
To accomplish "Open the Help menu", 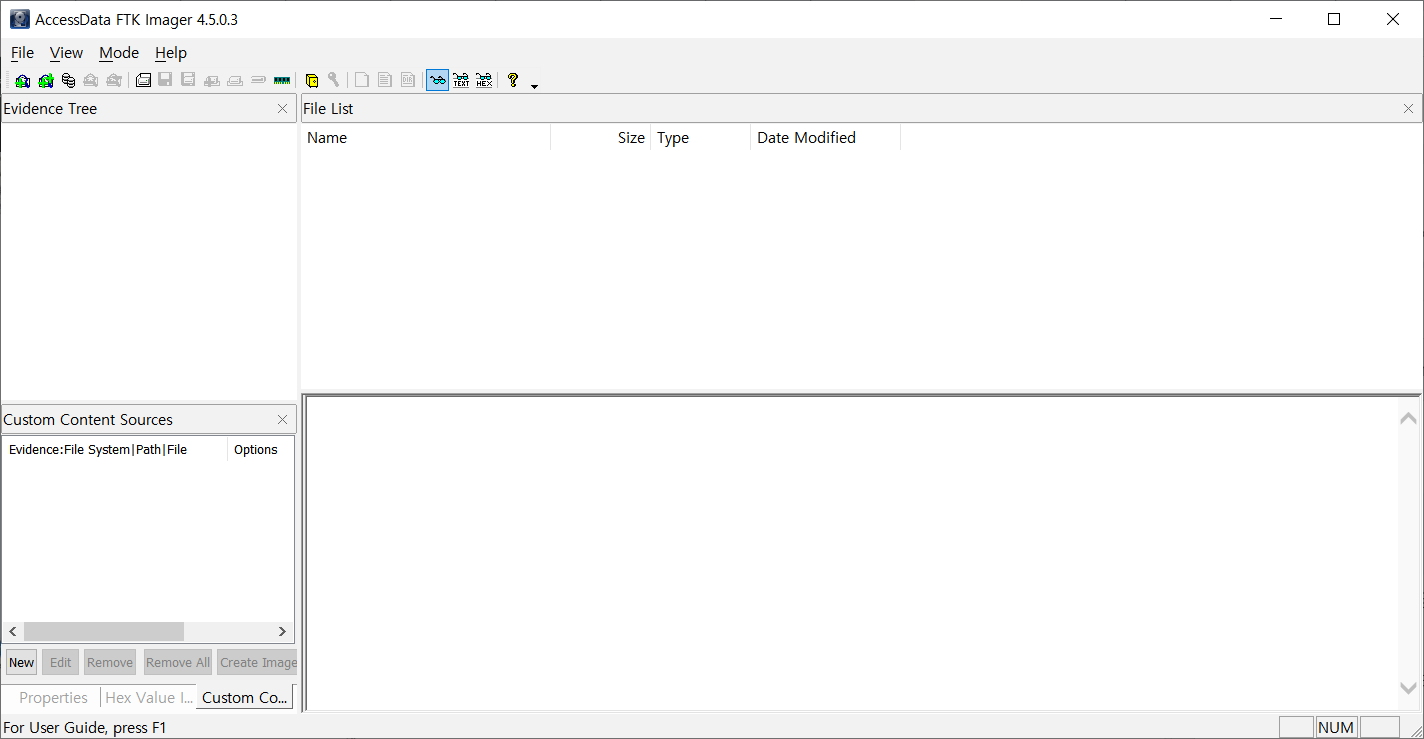I will [x=171, y=53].
